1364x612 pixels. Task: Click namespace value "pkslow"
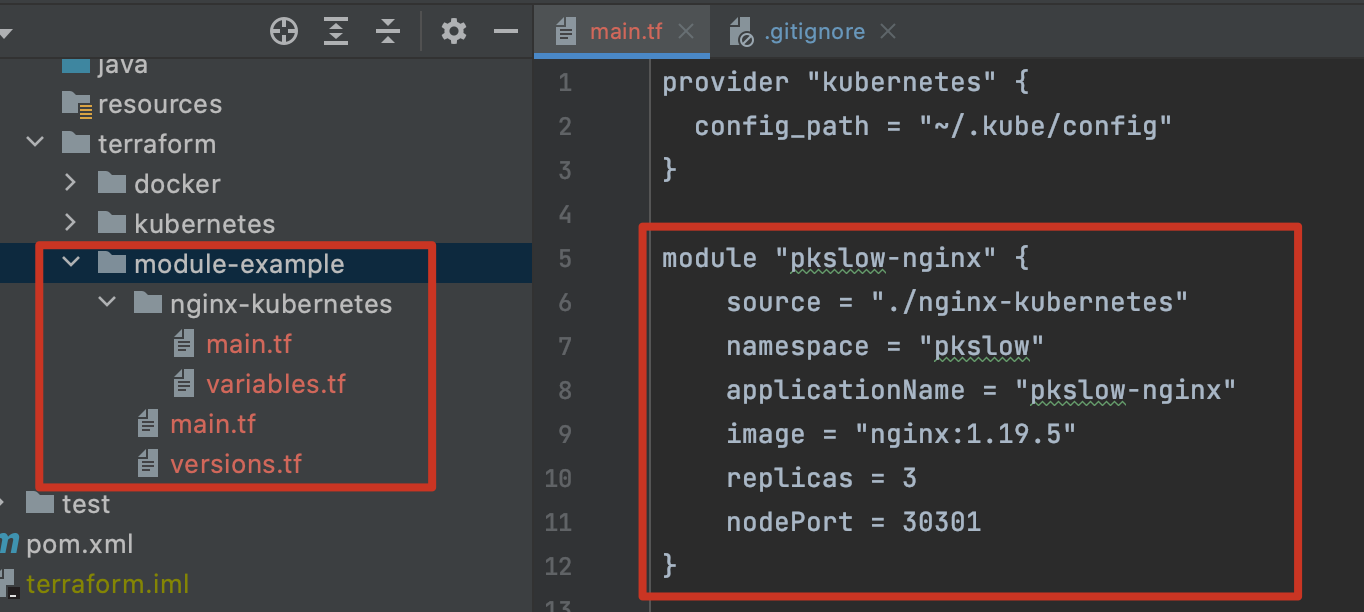point(981,346)
